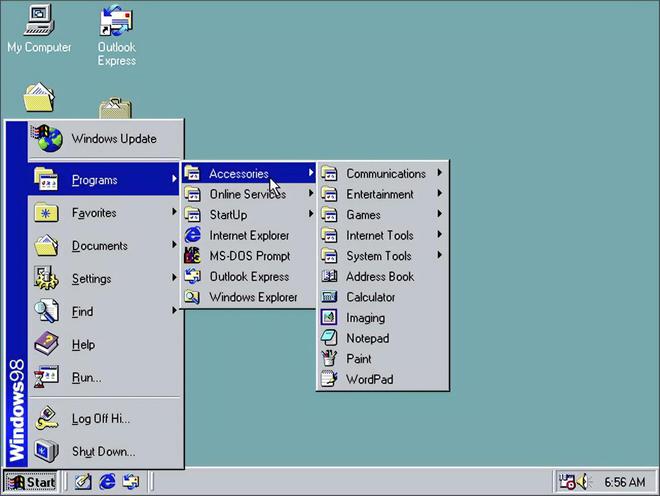Click the Task Scheduler tray icon
This screenshot has height=496, width=660.
tap(567, 481)
